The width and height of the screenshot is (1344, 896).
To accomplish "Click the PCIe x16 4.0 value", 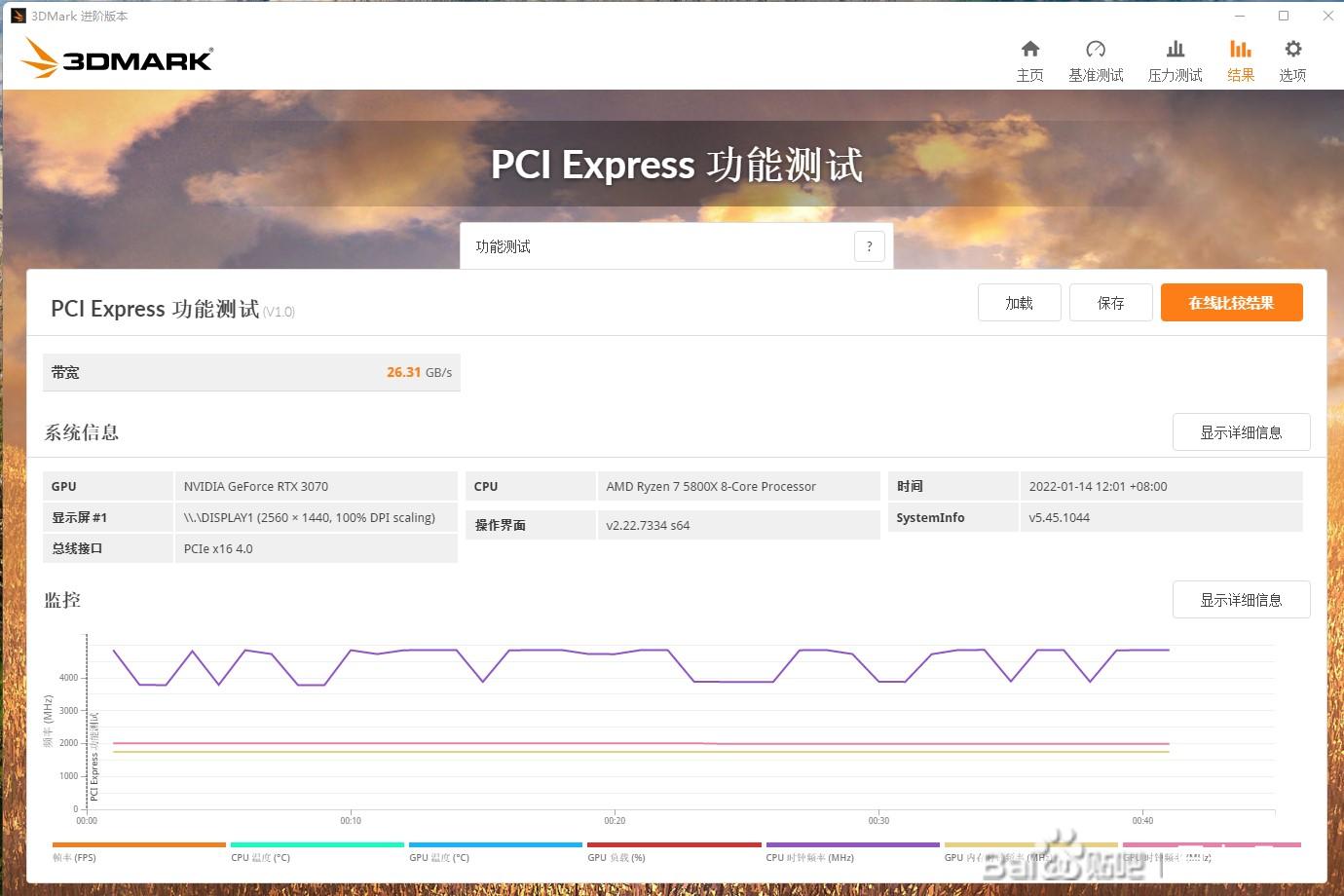I will tap(218, 548).
